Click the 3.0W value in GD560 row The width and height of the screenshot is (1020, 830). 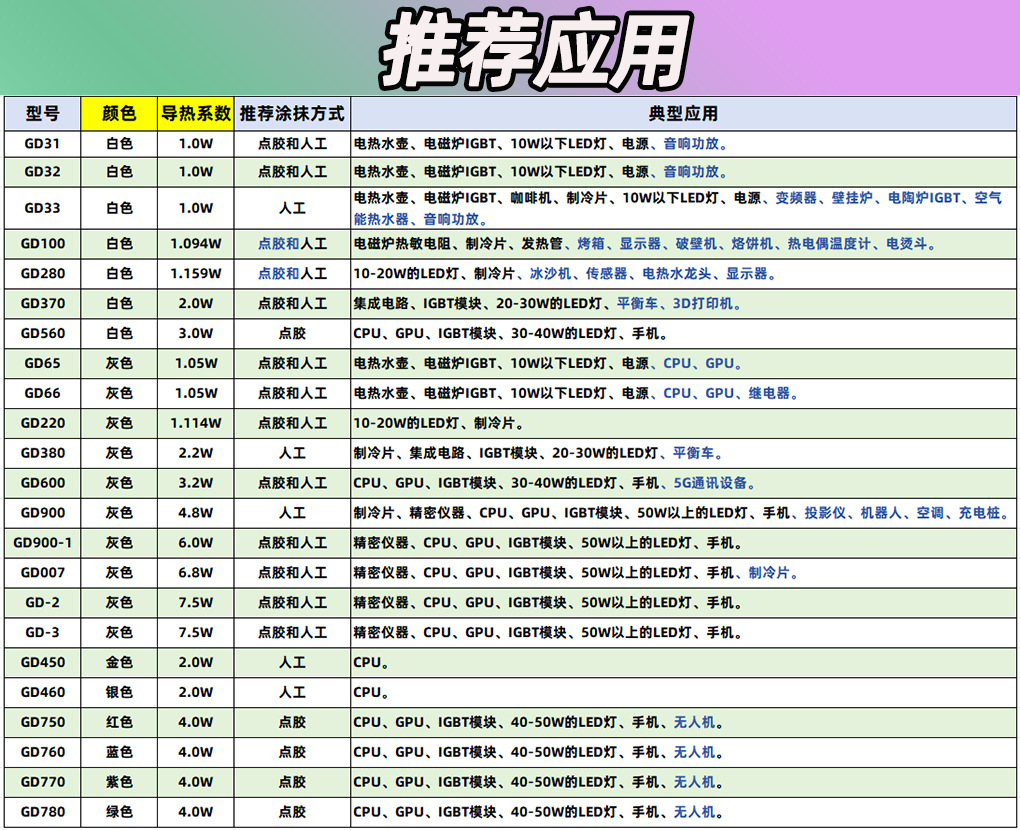point(196,334)
